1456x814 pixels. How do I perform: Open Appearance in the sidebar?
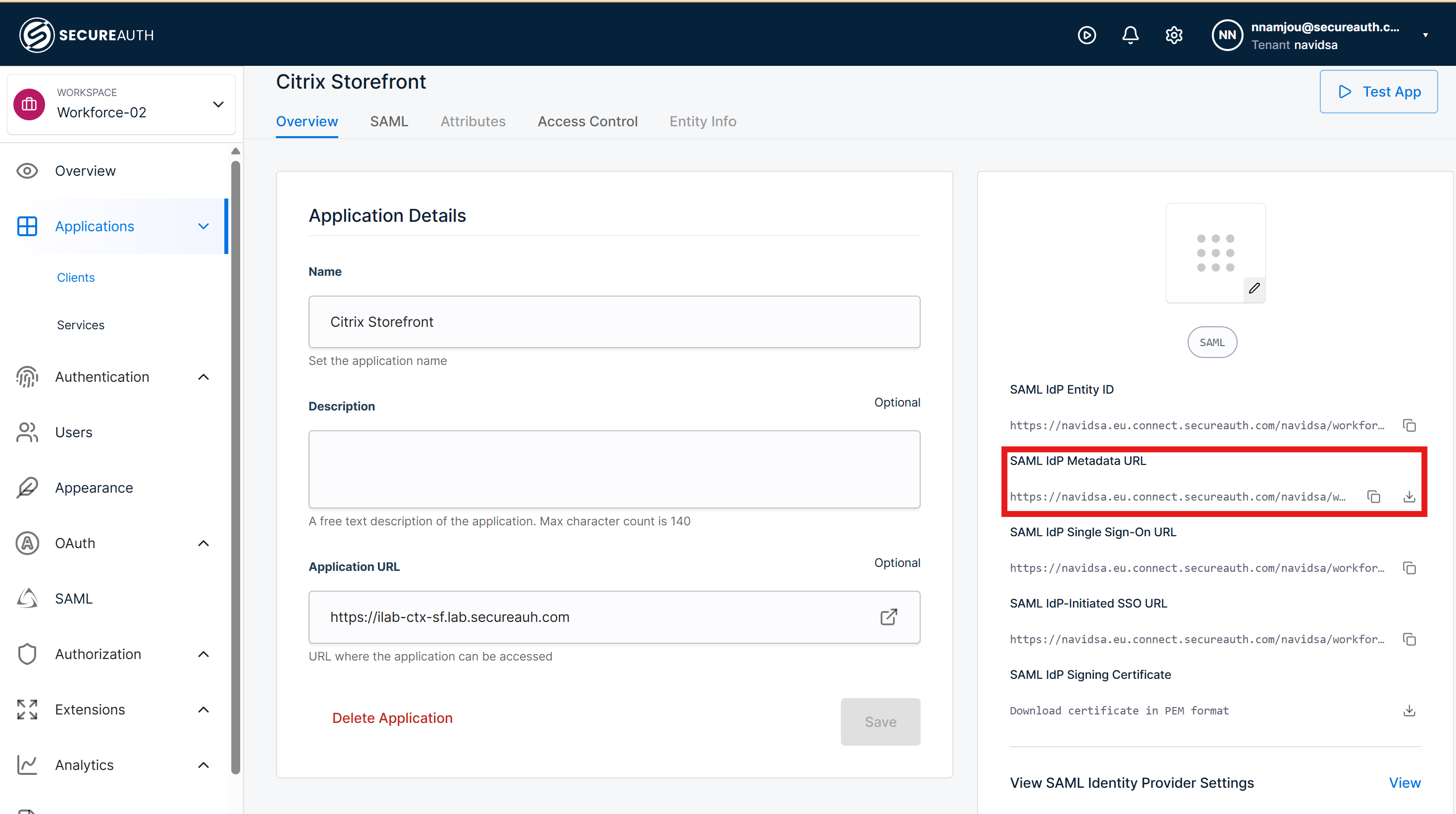pos(94,488)
